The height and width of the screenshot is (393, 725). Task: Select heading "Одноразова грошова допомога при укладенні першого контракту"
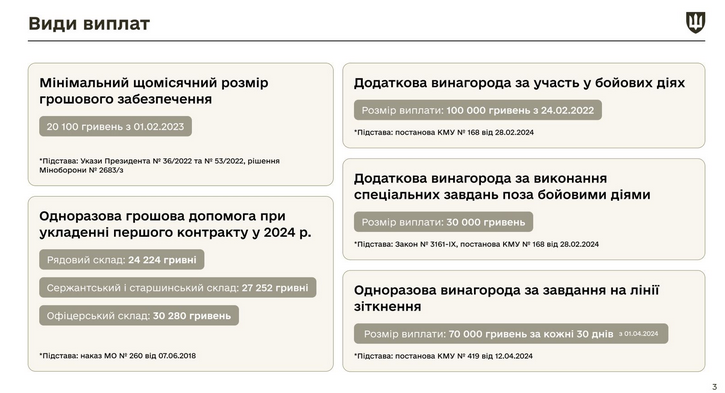(x=175, y=224)
